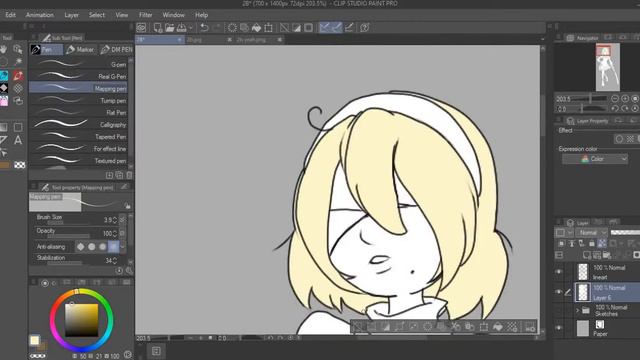This screenshot has width=640, height=360.
Task: Select the red Pen tool icon
Action: pos(18,76)
